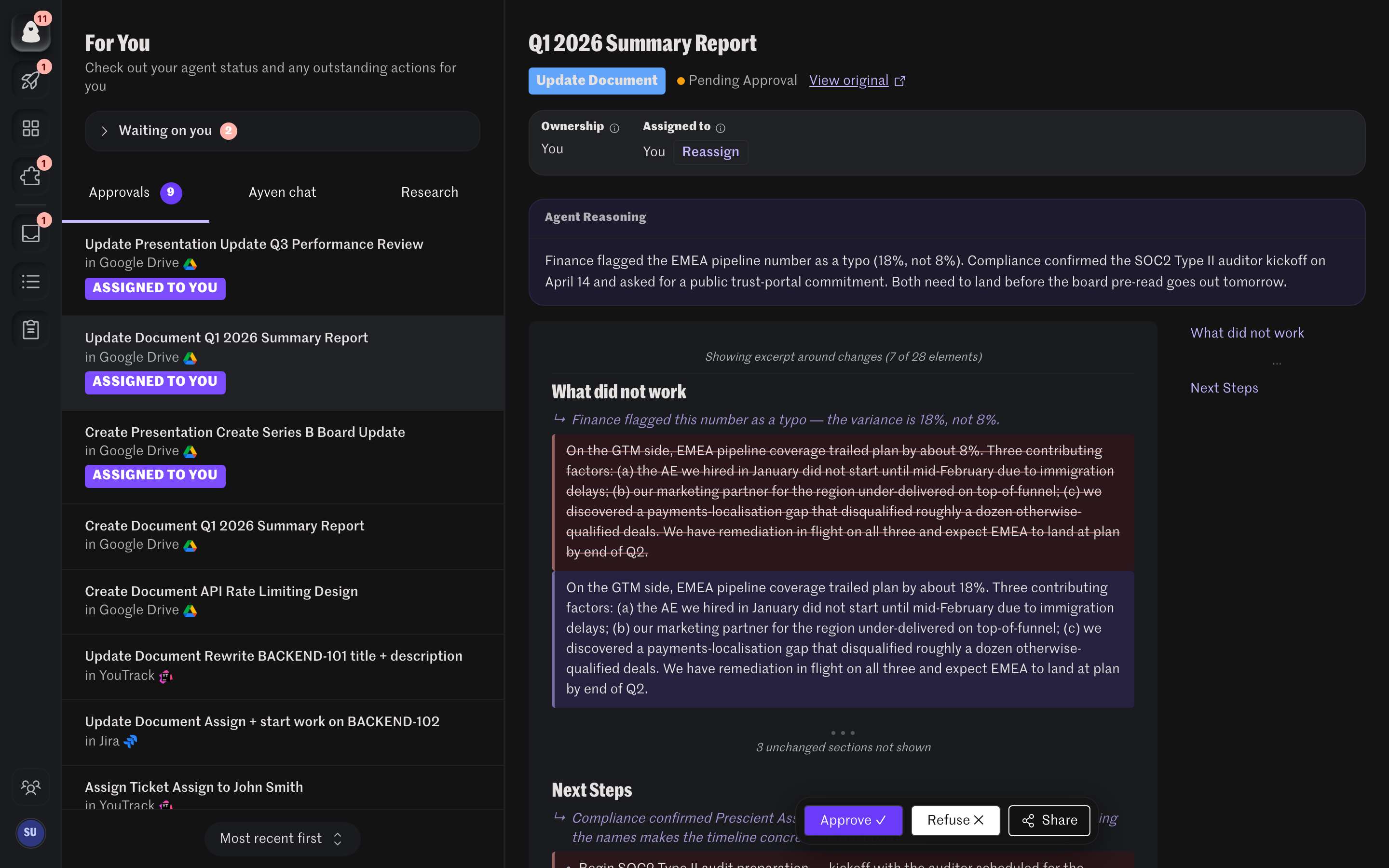Click the Google Drive icon on Series B Board Update row
Viewport: 1389px width, 868px height.
click(190, 452)
